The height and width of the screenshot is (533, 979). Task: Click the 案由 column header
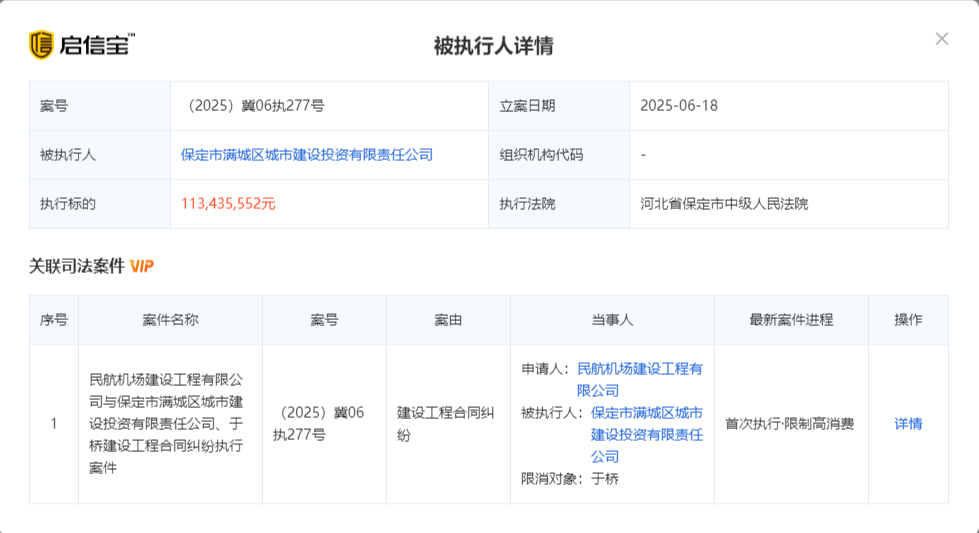pyautogui.click(x=448, y=320)
